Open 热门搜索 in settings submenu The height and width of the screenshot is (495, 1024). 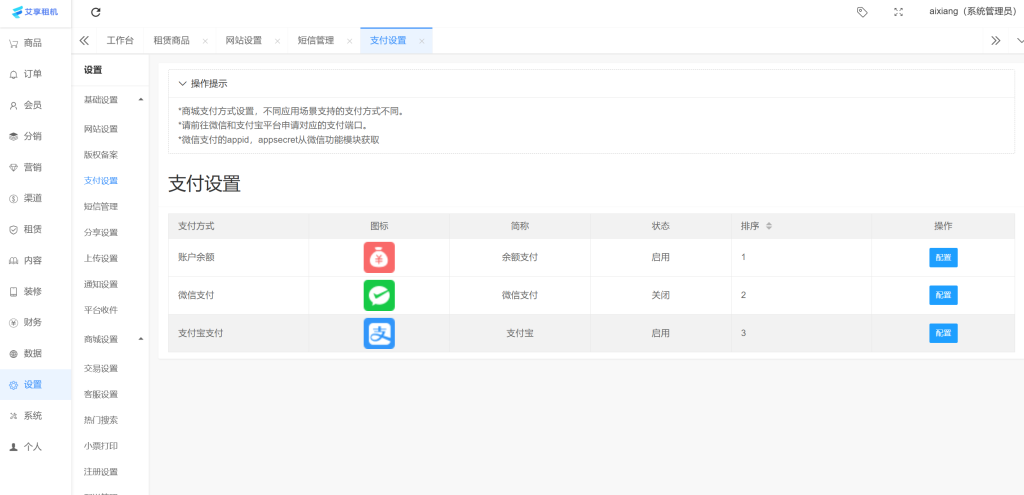pyautogui.click(x=101, y=420)
